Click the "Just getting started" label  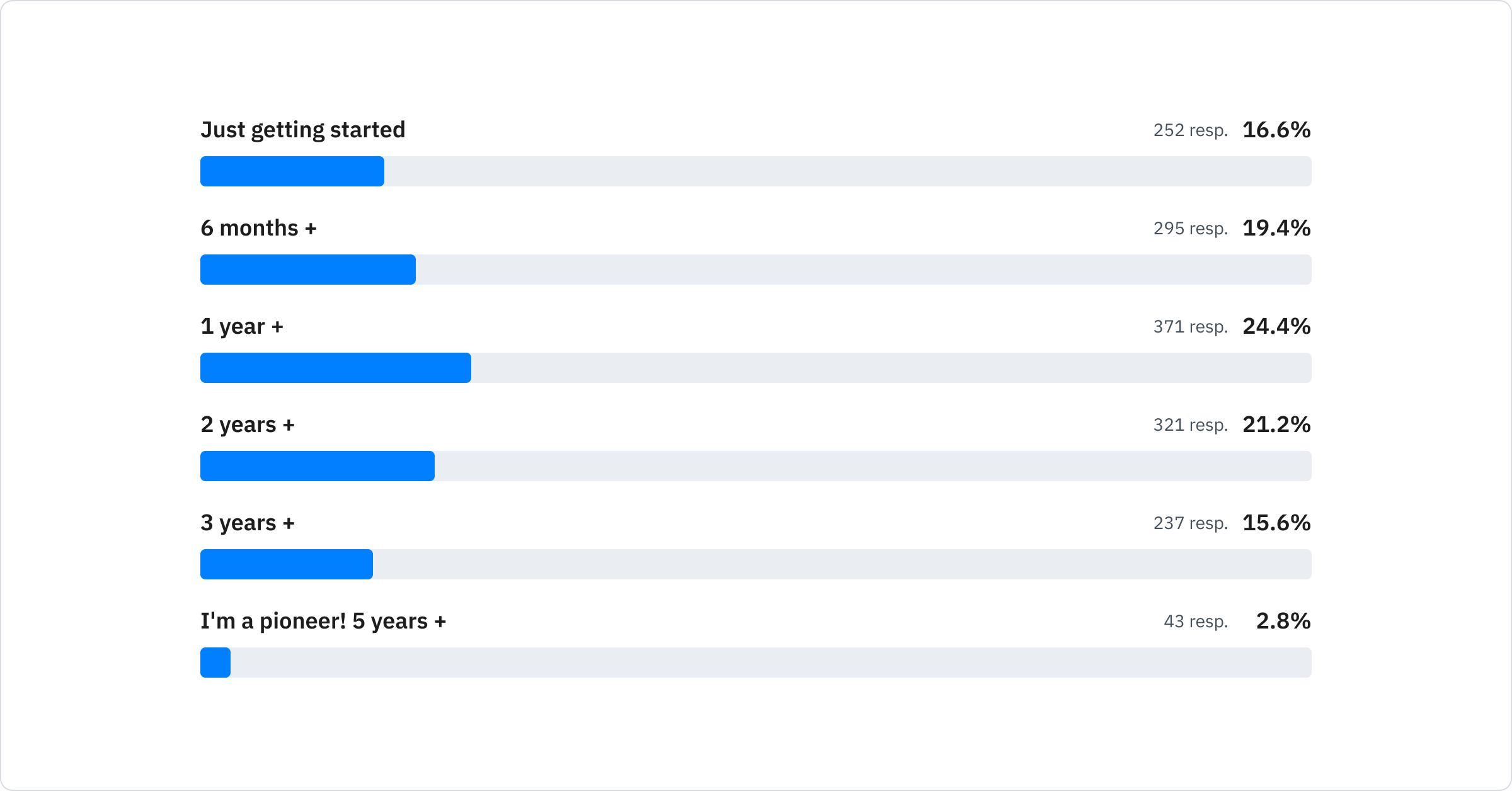click(x=302, y=130)
